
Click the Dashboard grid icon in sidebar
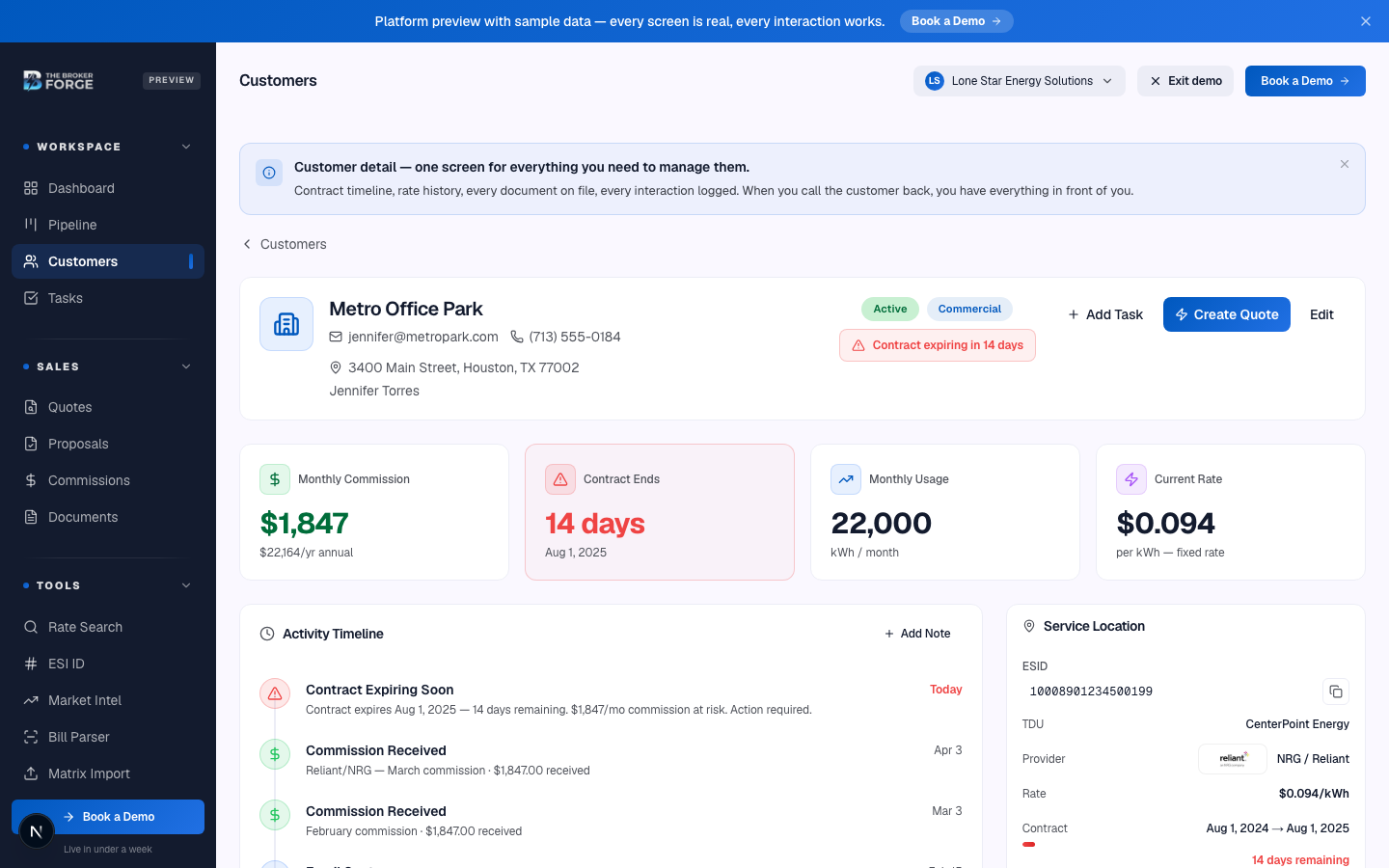(x=31, y=188)
